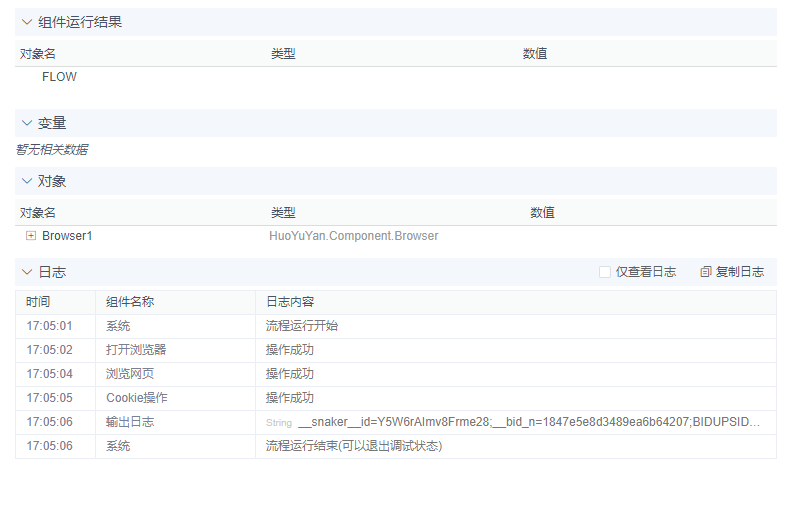
Task: Click the HuoYuYan.Component.Browser type cell
Action: click(353, 236)
